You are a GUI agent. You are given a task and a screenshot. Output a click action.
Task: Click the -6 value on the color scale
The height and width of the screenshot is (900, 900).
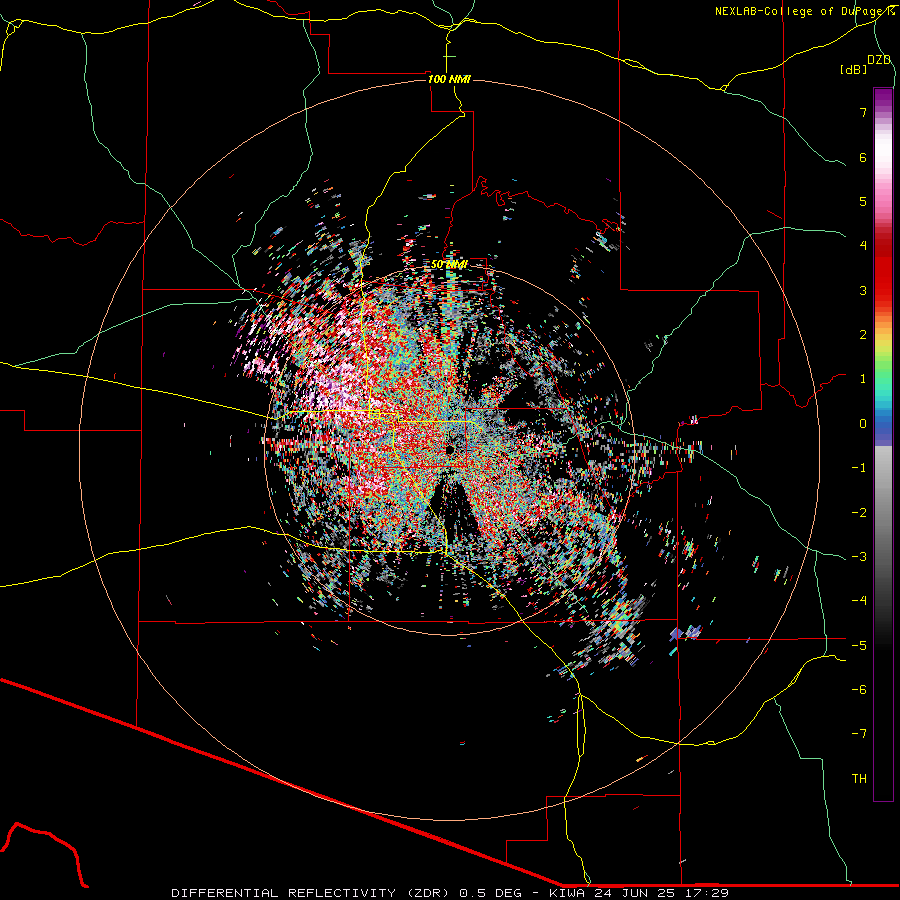(x=859, y=690)
